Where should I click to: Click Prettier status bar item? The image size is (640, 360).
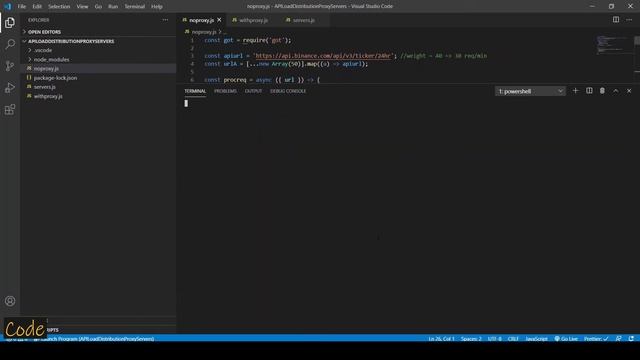pyautogui.click(x=596, y=339)
